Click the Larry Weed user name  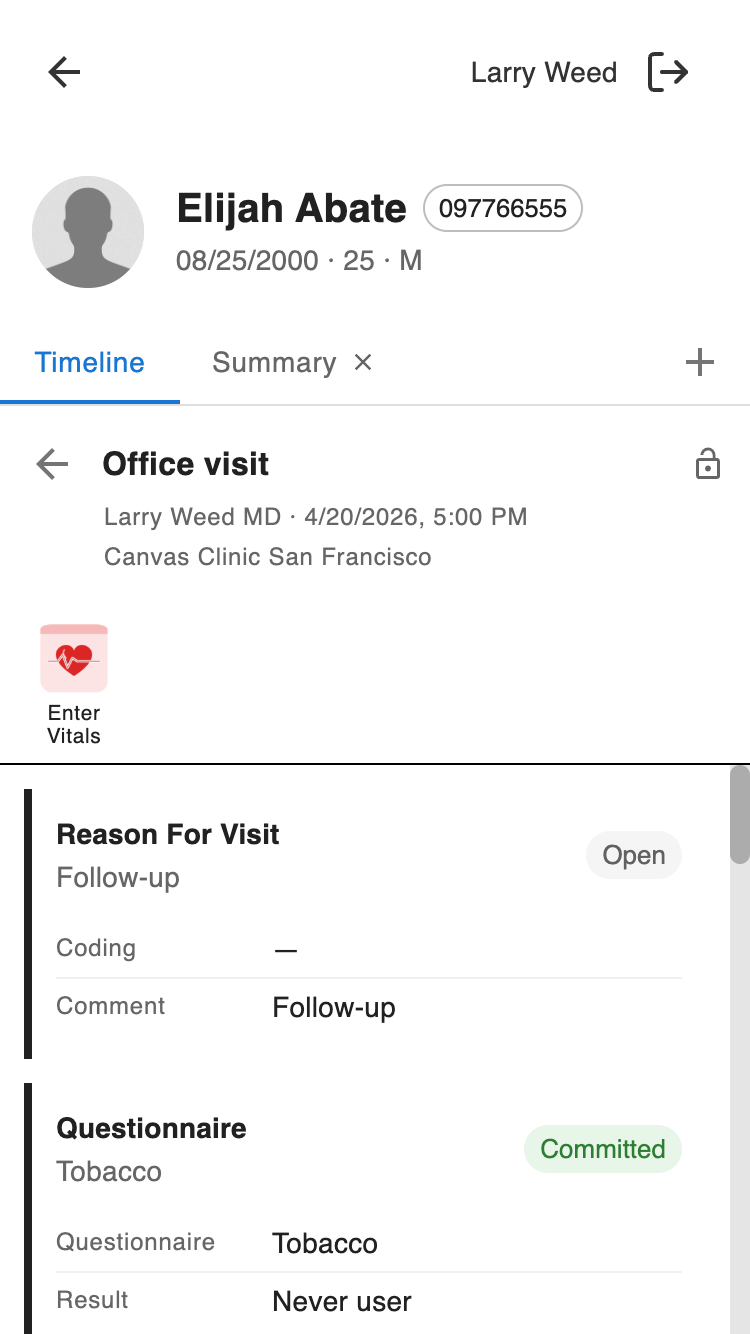[x=543, y=72]
